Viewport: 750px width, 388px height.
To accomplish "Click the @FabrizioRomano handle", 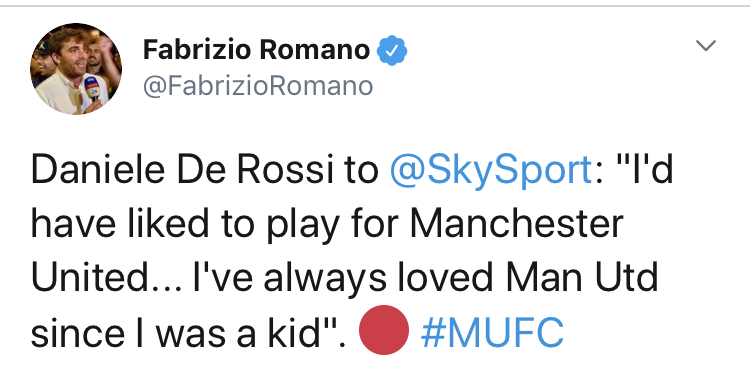I will 258,87.
